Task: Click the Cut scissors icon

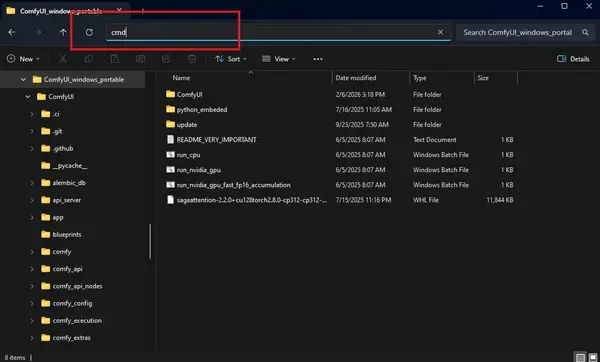Action: click(63, 59)
